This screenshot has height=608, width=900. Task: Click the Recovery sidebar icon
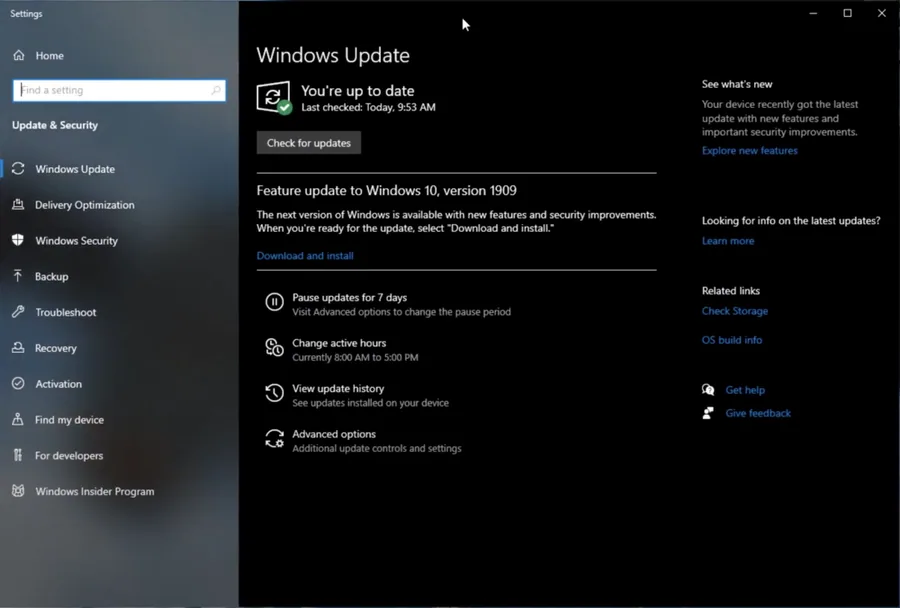pyautogui.click(x=18, y=347)
